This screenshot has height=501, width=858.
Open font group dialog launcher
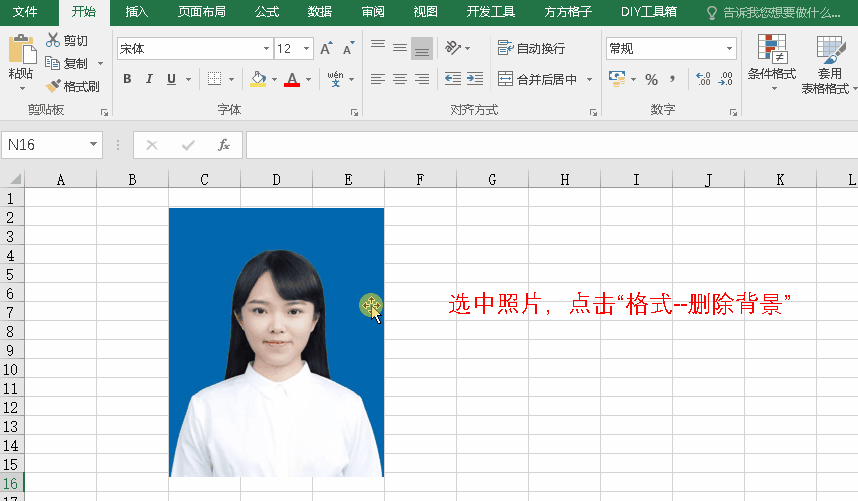[x=355, y=112]
